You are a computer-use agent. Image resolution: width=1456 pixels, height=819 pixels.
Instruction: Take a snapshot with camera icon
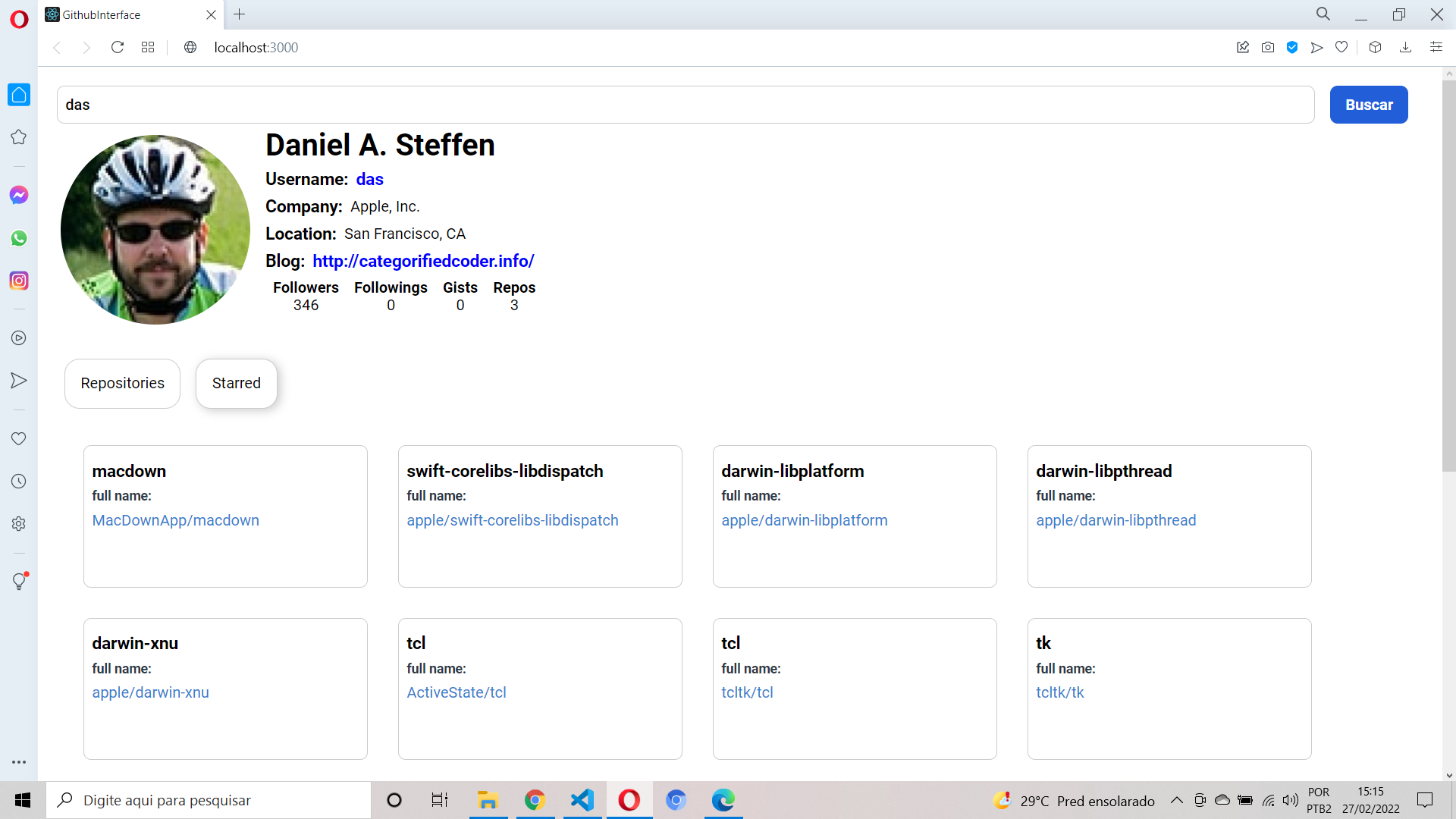click(x=1268, y=48)
